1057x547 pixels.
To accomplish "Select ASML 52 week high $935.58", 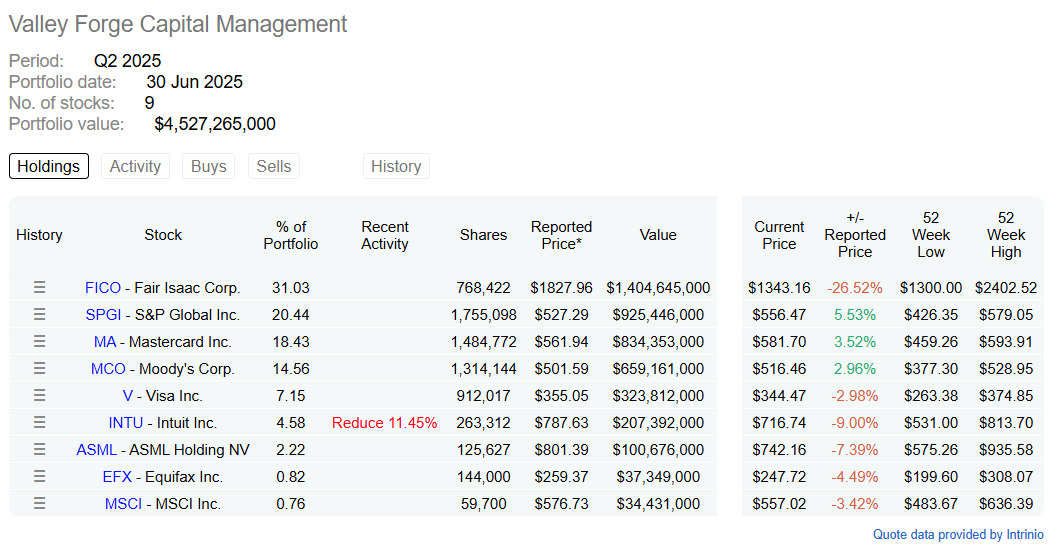I will coord(1006,450).
